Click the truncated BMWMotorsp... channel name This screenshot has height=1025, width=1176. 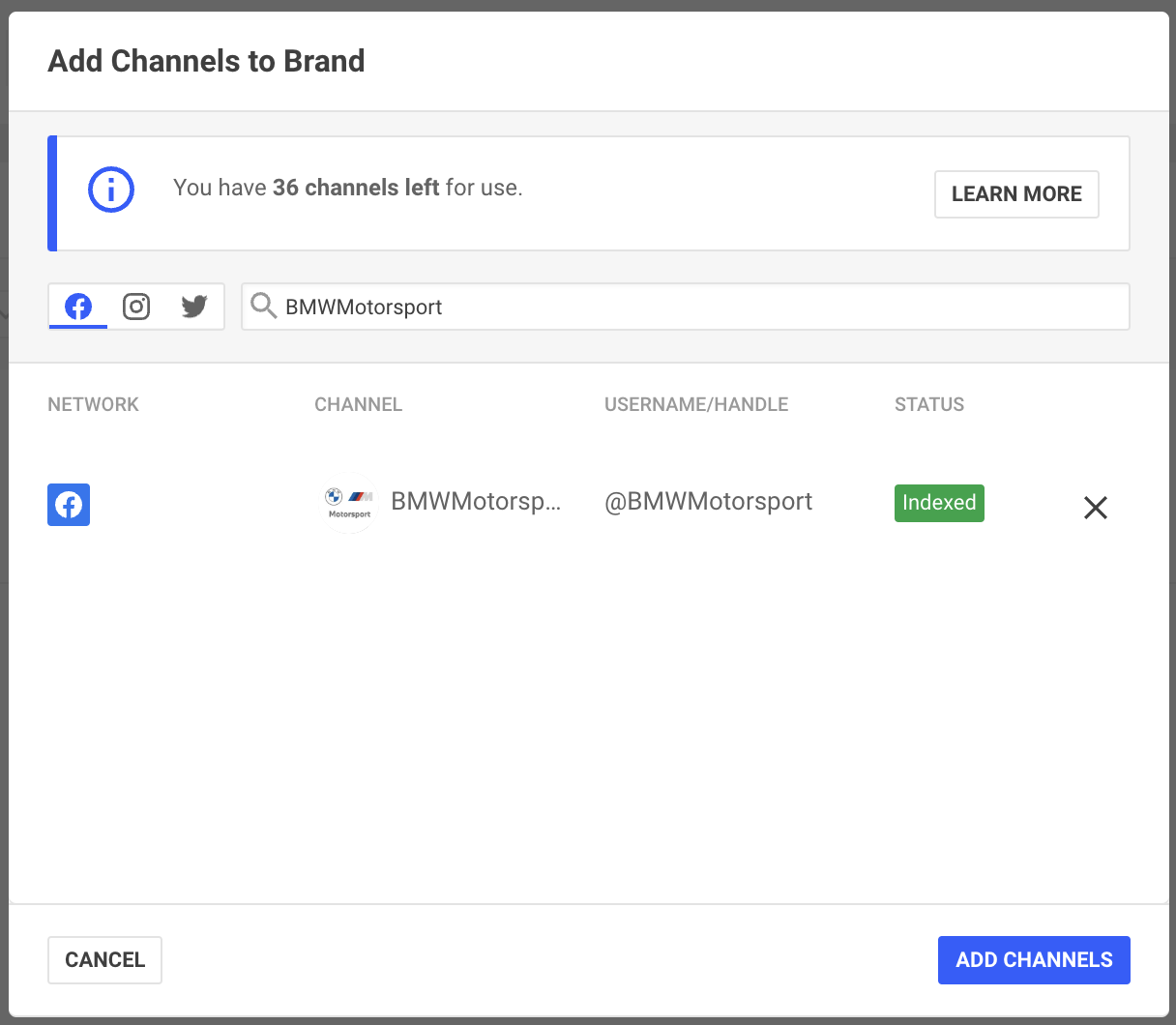point(476,502)
